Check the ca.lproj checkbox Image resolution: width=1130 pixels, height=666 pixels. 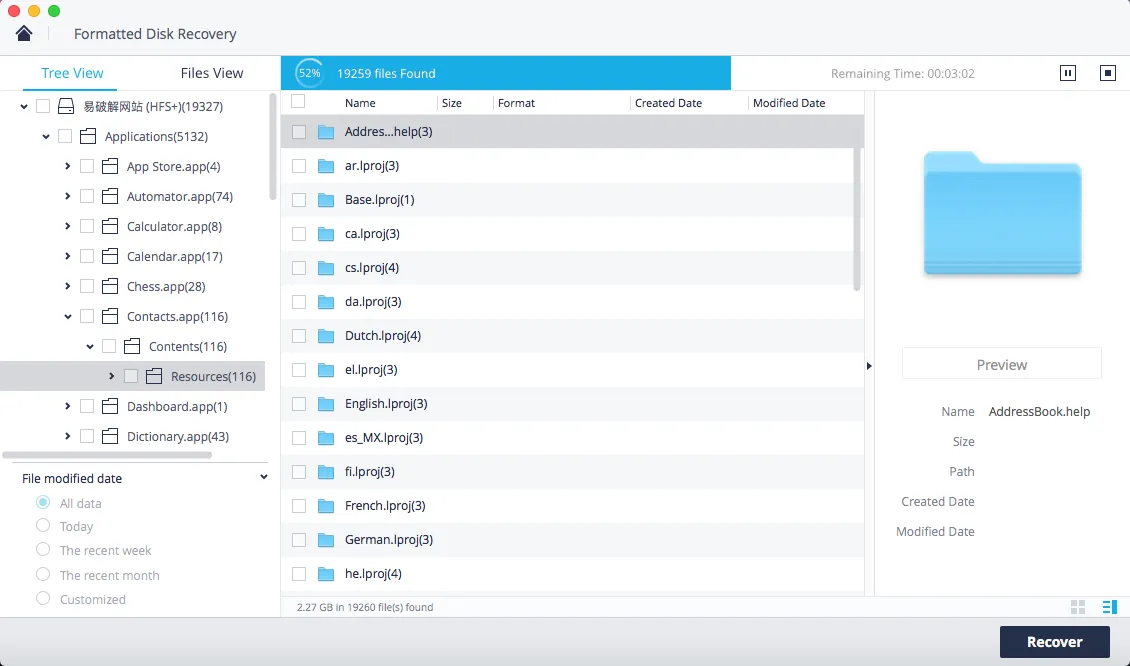(299, 234)
